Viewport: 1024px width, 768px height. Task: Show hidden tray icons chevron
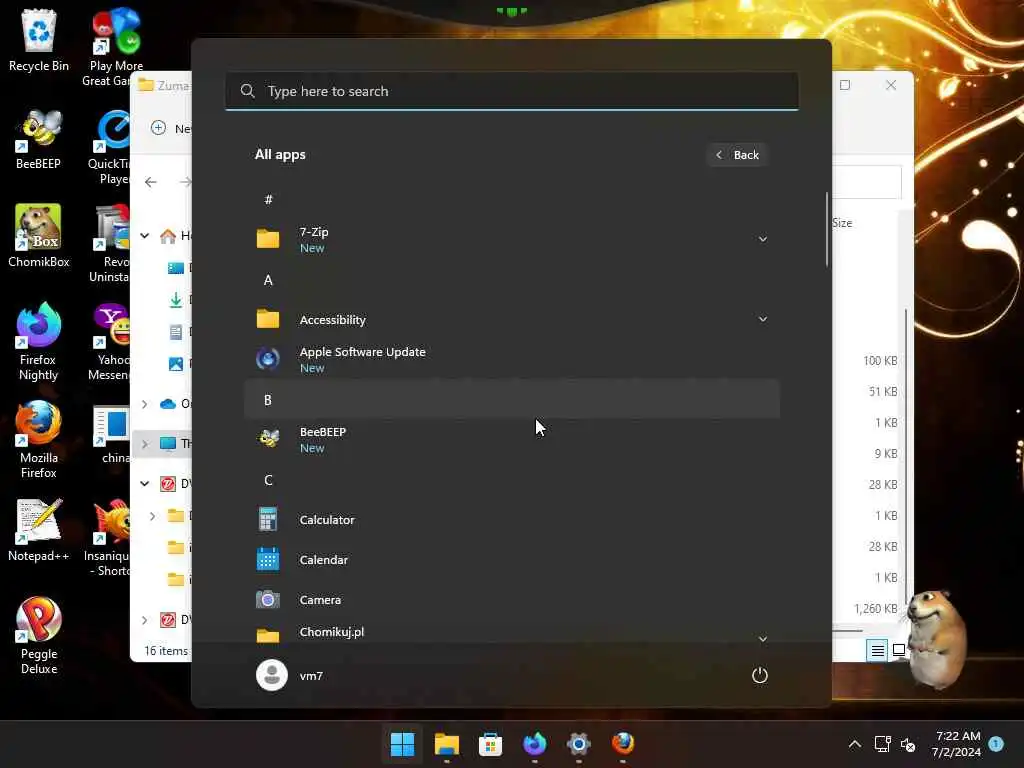[855, 744]
